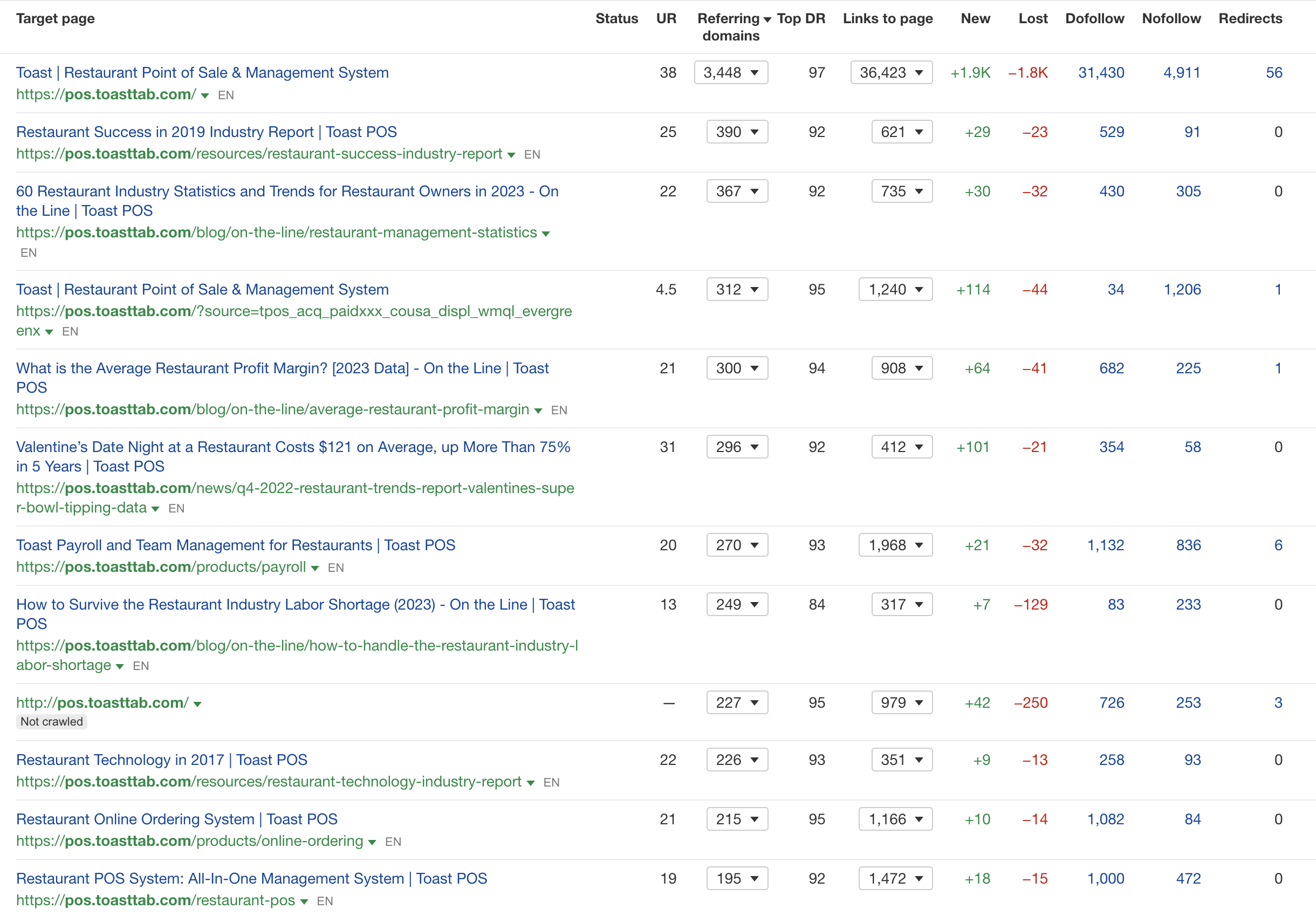
Task: Open the 908 links dropdown for profit margin article
Action: (901, 368)
